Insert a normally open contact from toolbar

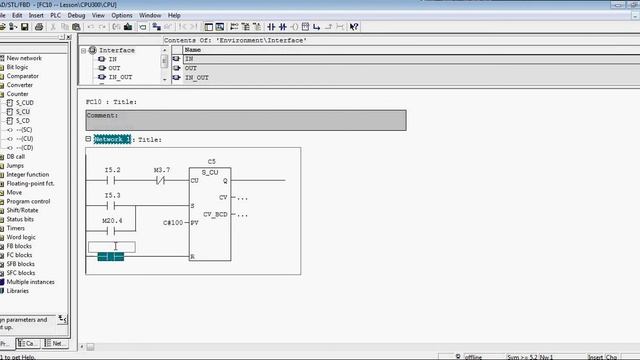[x=271, y=27]
